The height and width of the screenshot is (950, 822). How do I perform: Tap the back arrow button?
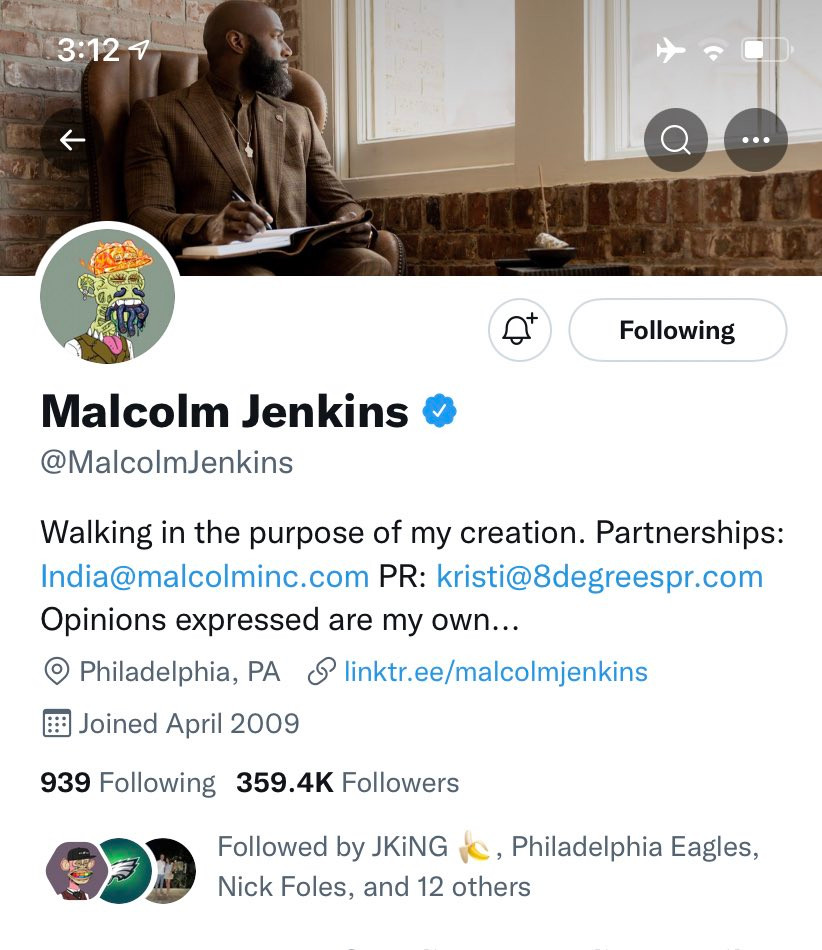point(72,140)
